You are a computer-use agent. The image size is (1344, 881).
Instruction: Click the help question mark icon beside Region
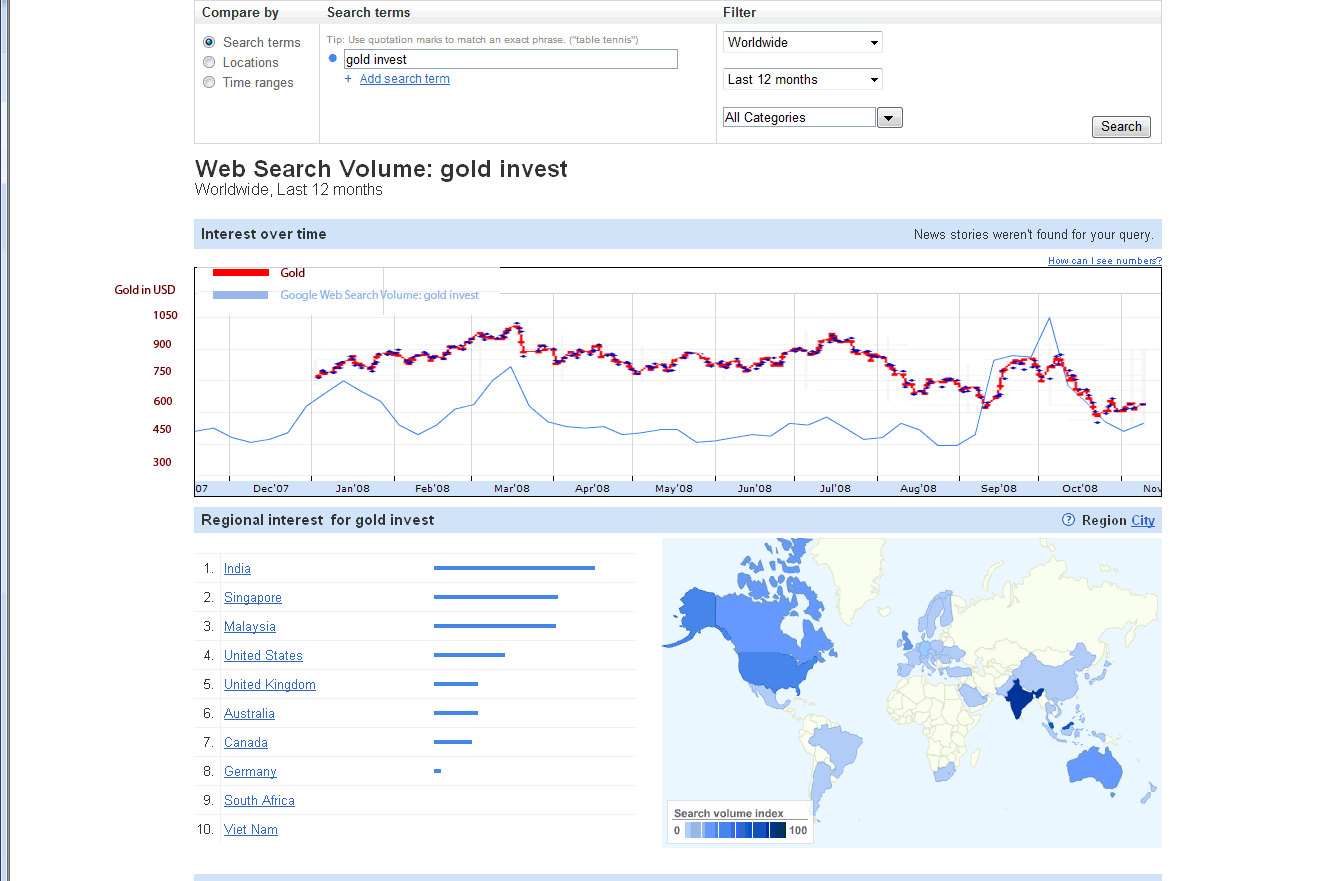(x=1068, y=520)
